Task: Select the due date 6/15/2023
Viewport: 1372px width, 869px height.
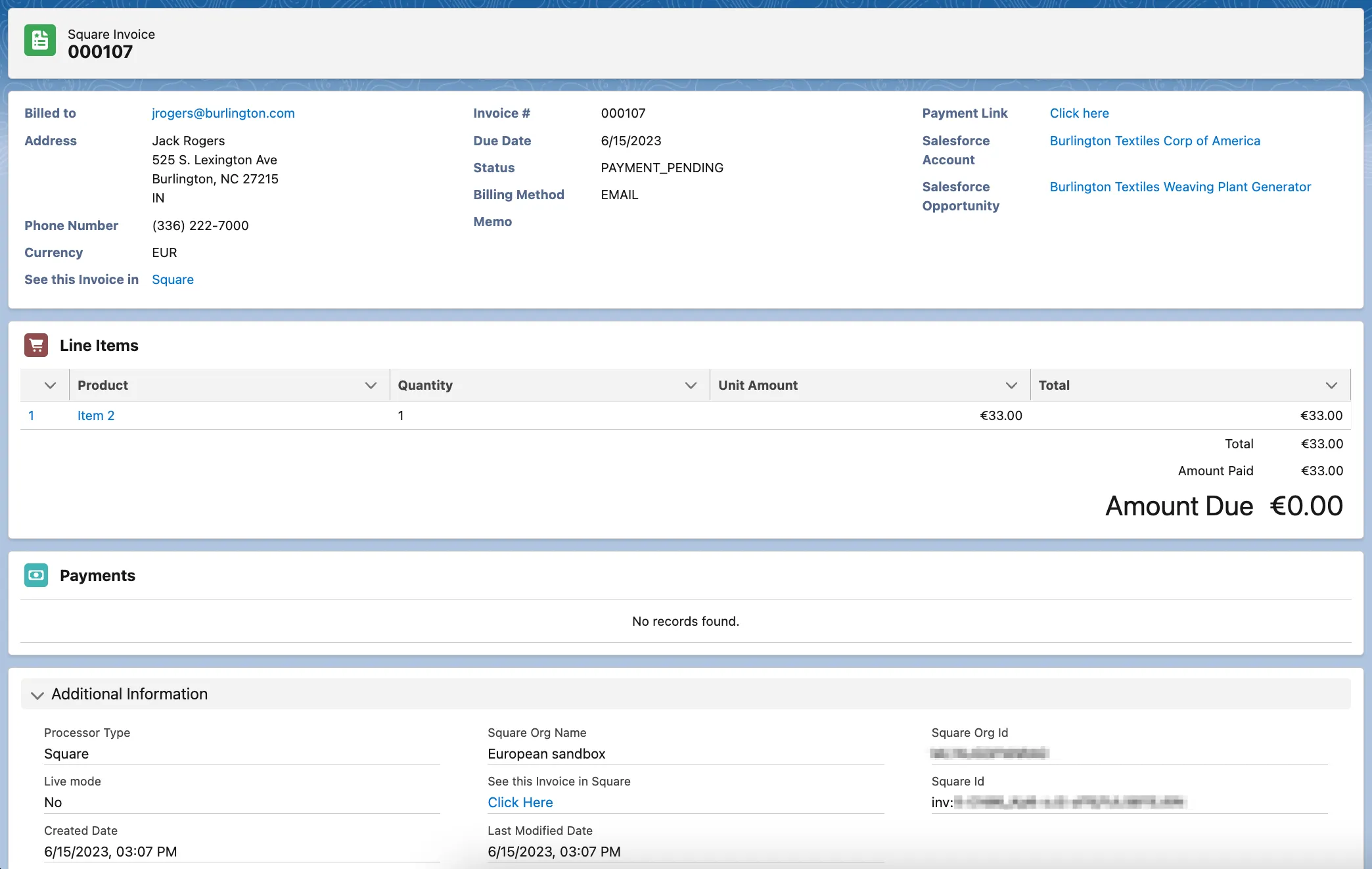Action: pyautogui.click(x=631, y=141)
